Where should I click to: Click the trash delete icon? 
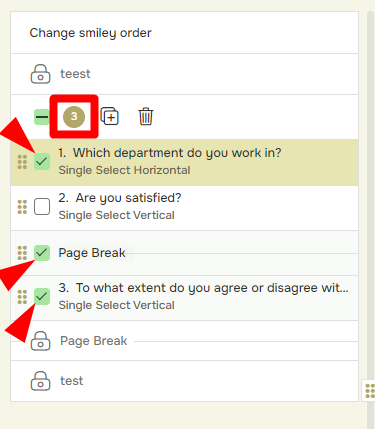(x=146, y=116)
